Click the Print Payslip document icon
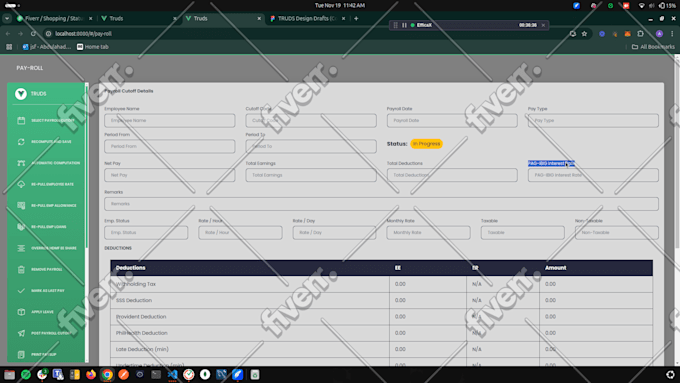This screenshot has width=680, height=383. [x=21, y=354]
